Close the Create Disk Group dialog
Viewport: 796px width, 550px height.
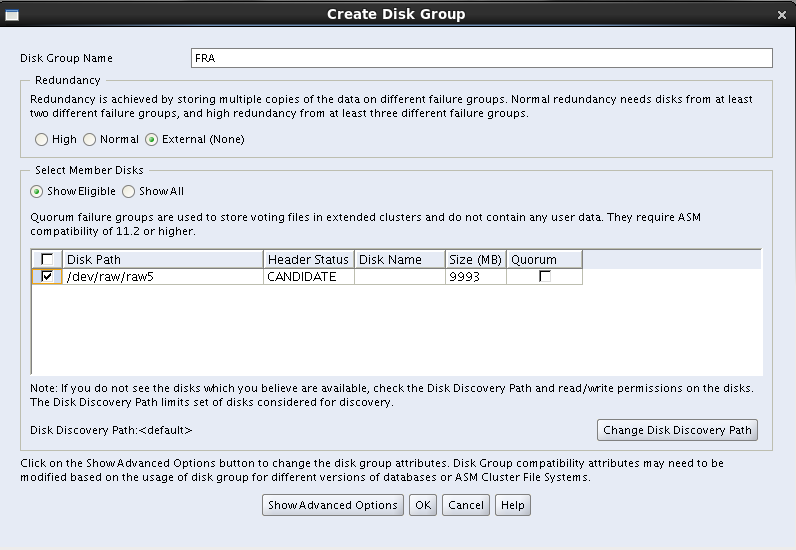(x=782, y=15)
